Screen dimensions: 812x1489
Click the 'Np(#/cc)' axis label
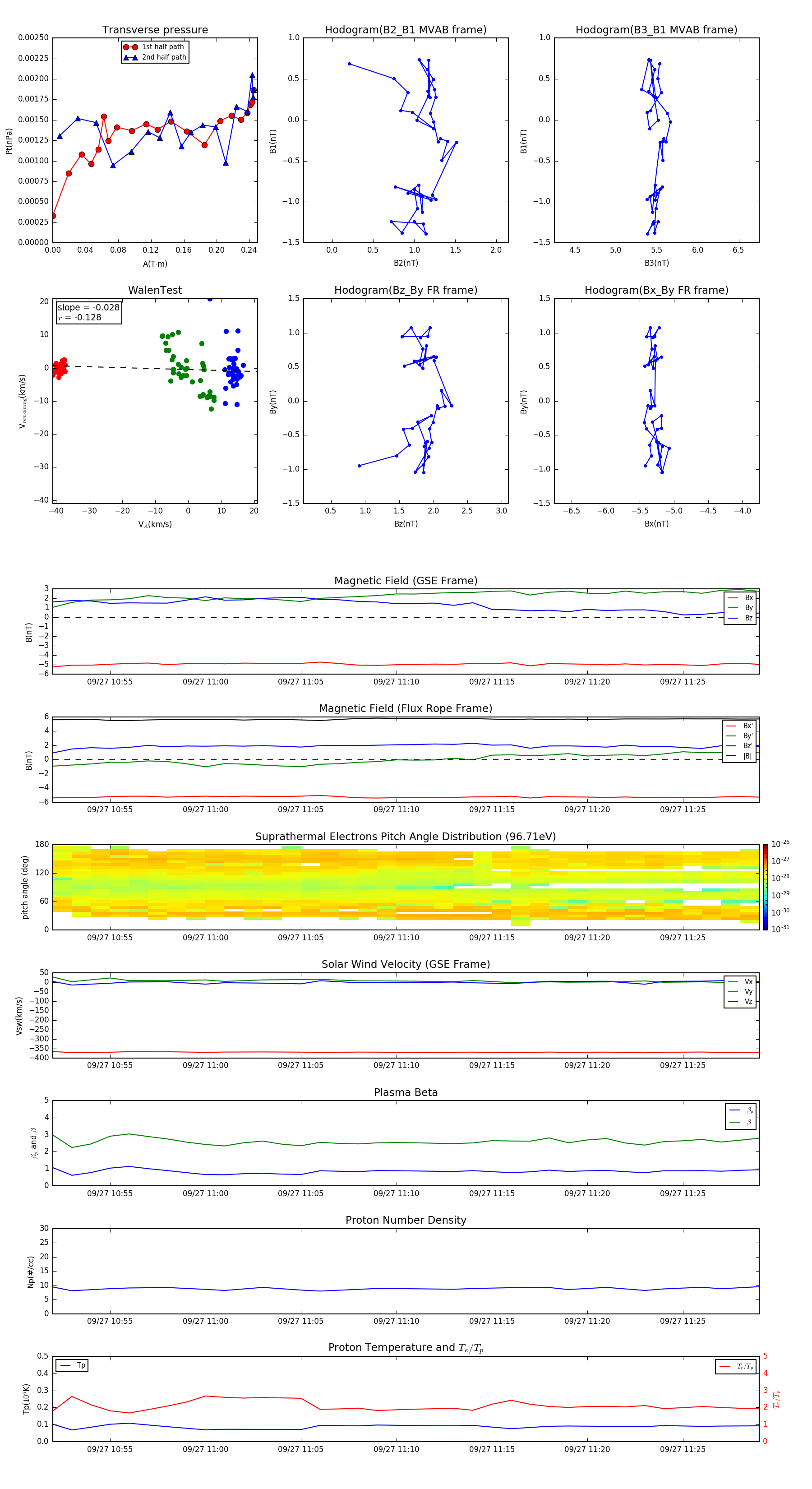coord(31,1272)
